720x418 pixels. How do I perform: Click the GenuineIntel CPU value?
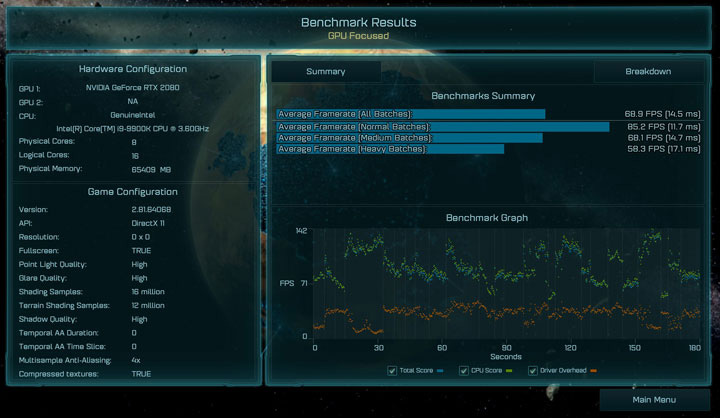133,115
